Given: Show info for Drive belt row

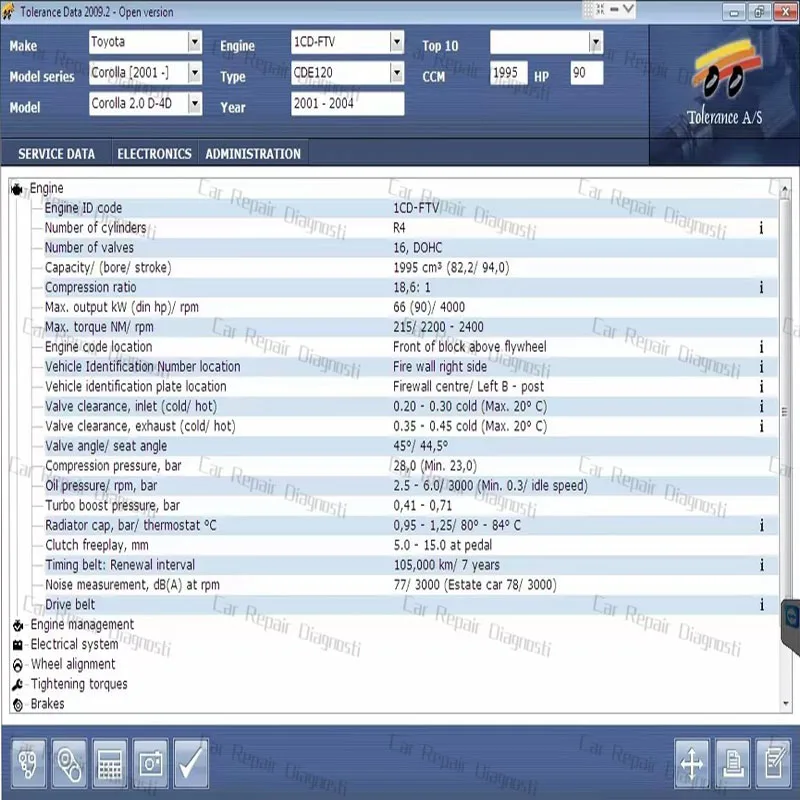Looking at the screenshot, I should pyautogui.click(x=761, y=605).
